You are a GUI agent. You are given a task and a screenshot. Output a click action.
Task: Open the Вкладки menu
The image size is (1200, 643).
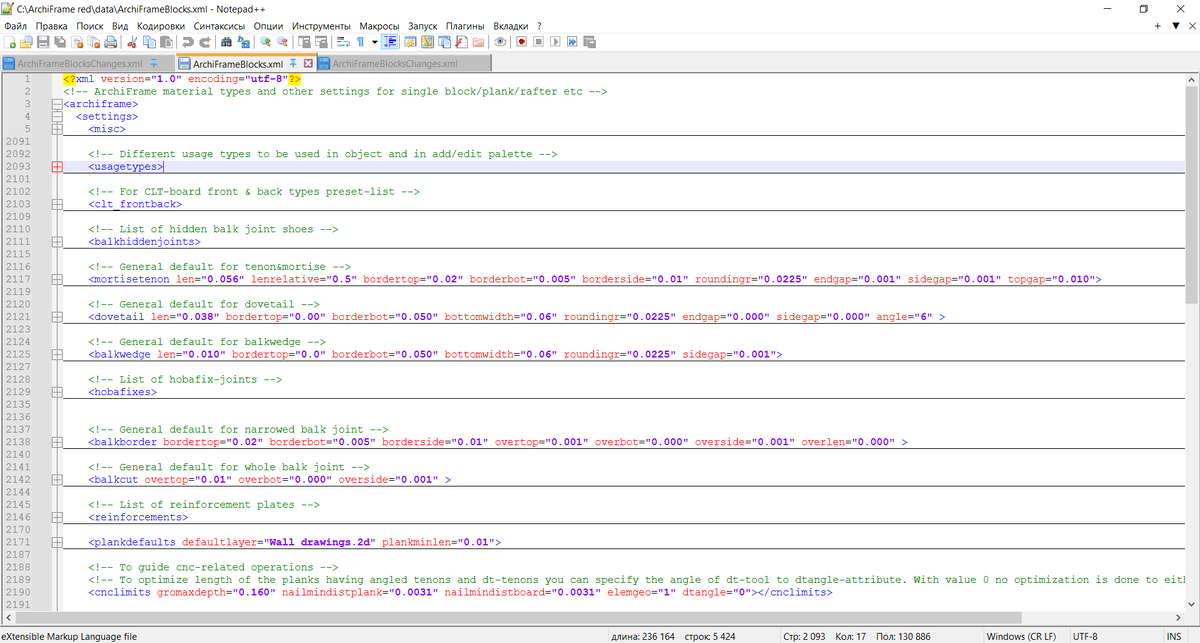(512, 25)
